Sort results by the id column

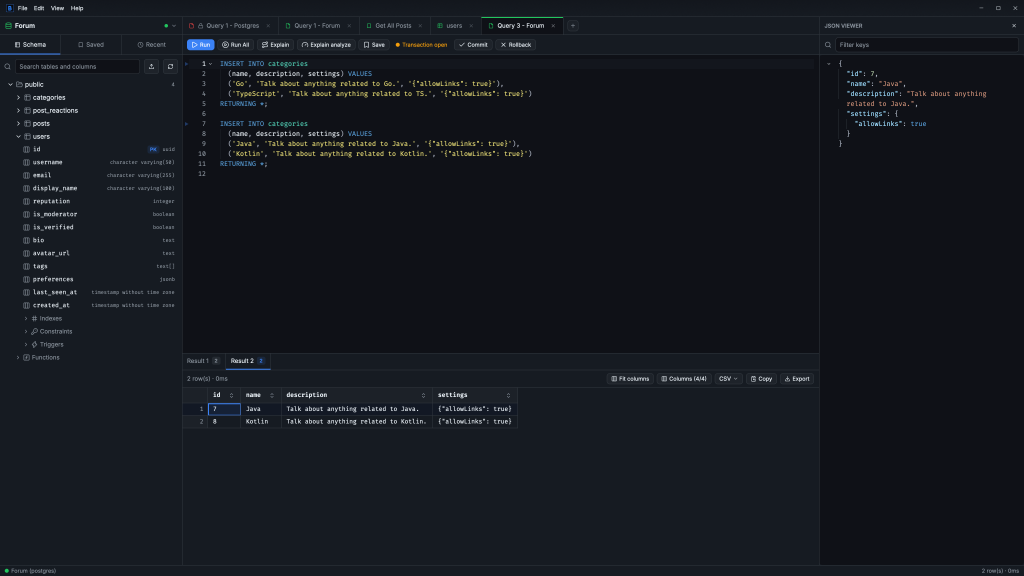[x=231, y=396]
